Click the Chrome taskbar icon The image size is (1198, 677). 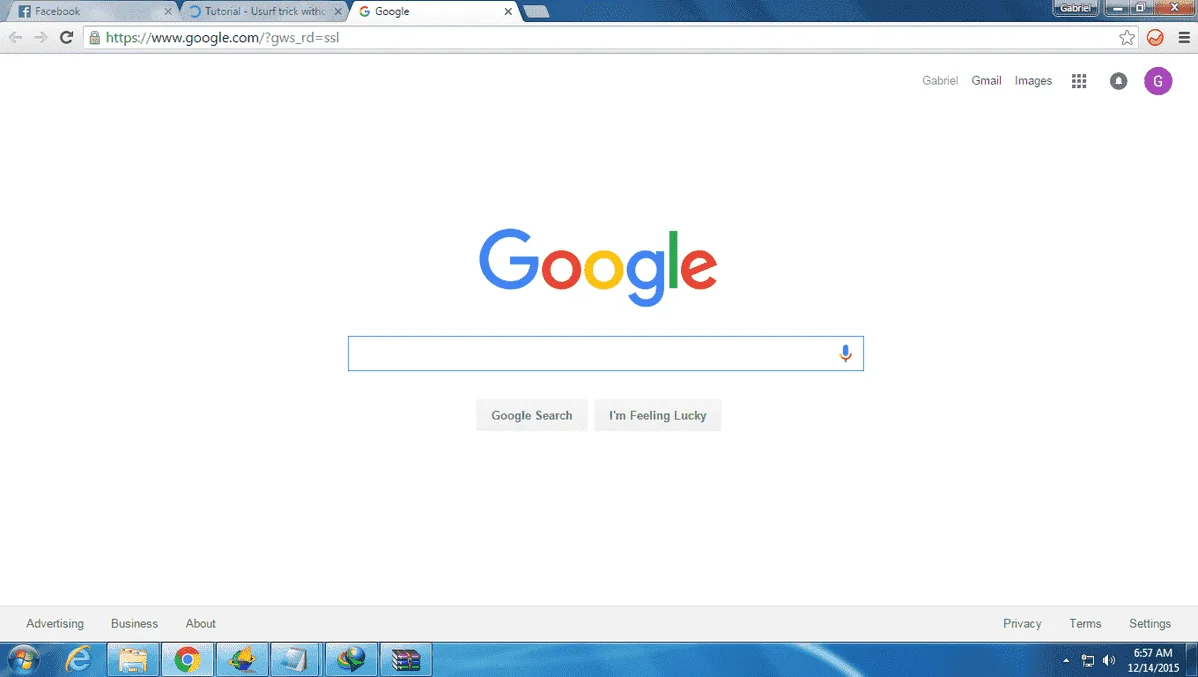point(187,659)
